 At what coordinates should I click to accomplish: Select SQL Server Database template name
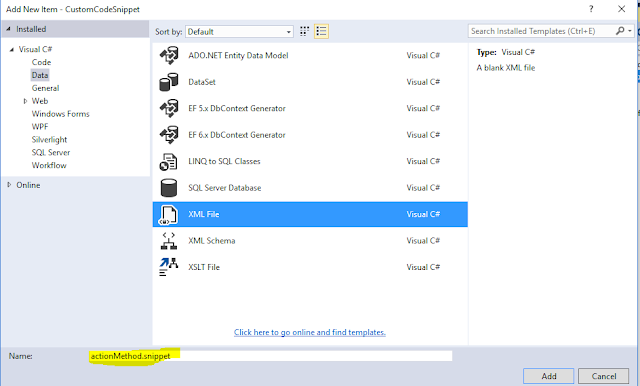click(224, 188)
